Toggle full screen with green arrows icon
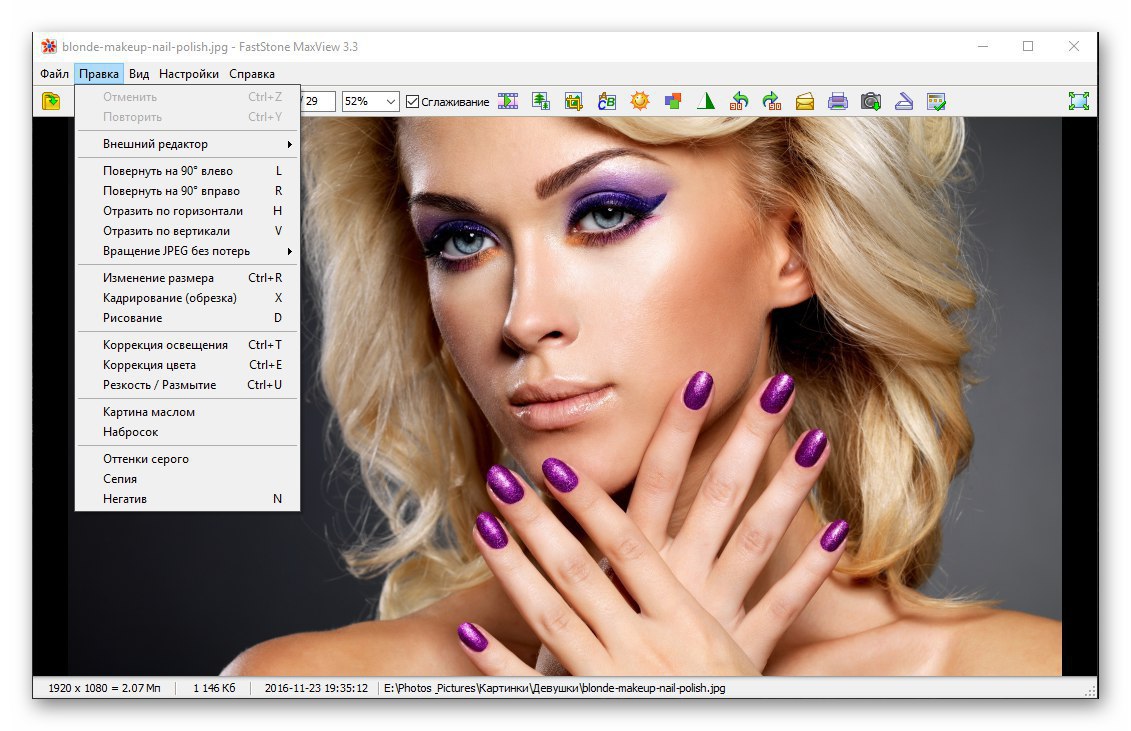Screen dimensions: 1131x731 click(1078, 101)
